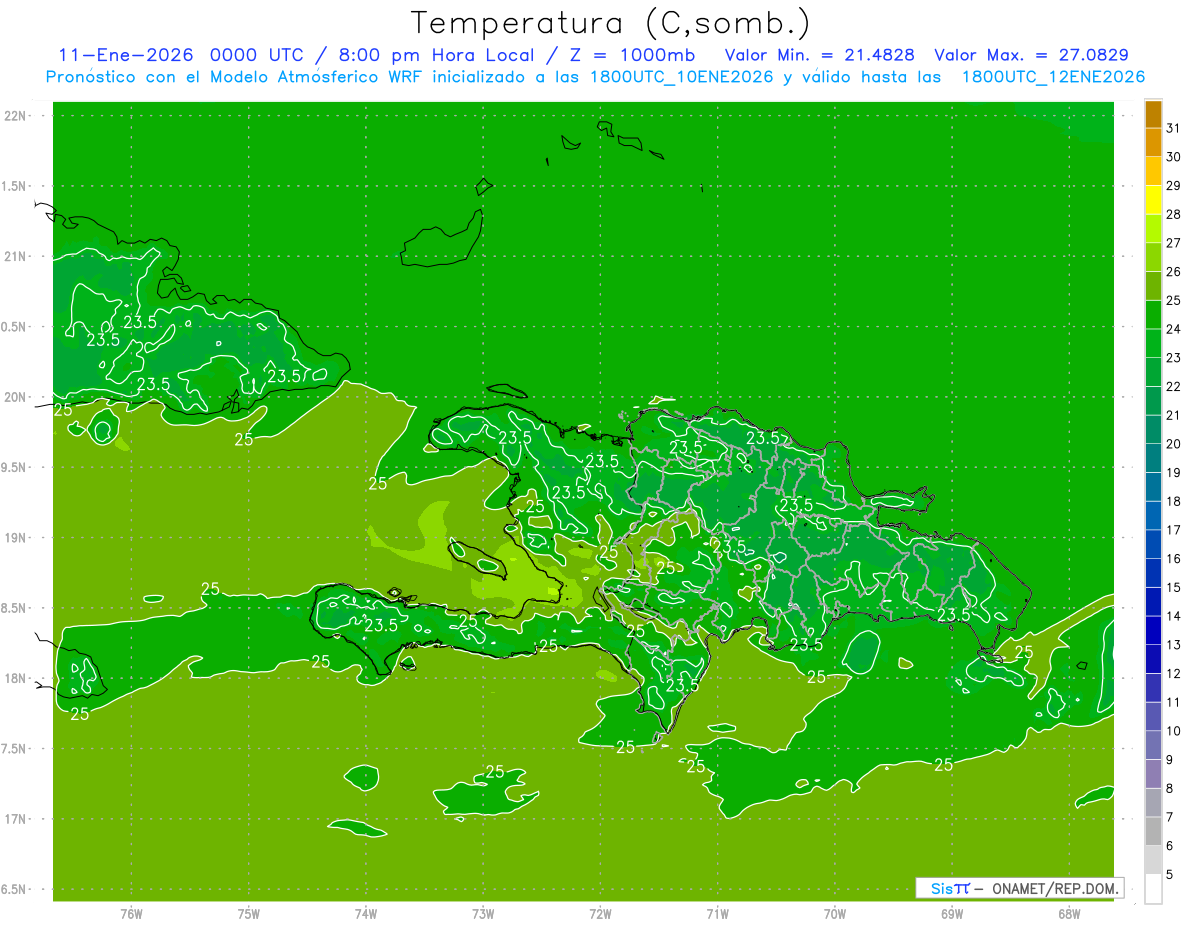Click the color bar label "11"
Viewport: 1200px width, 927px height.
[x=1174, y=701]
